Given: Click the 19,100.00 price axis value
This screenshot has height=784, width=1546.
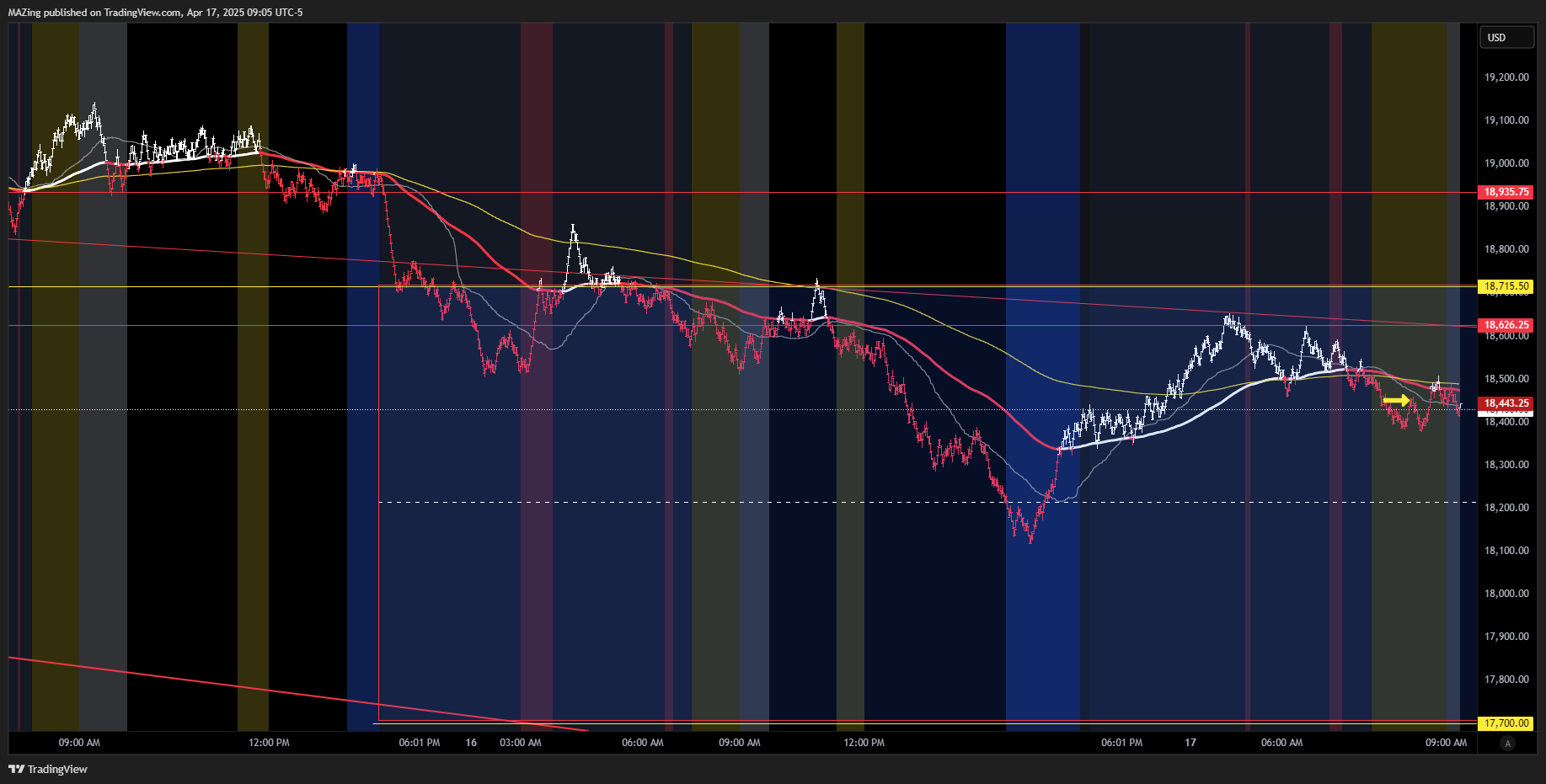Looking at the screenshot, I should click(1506, 120).
